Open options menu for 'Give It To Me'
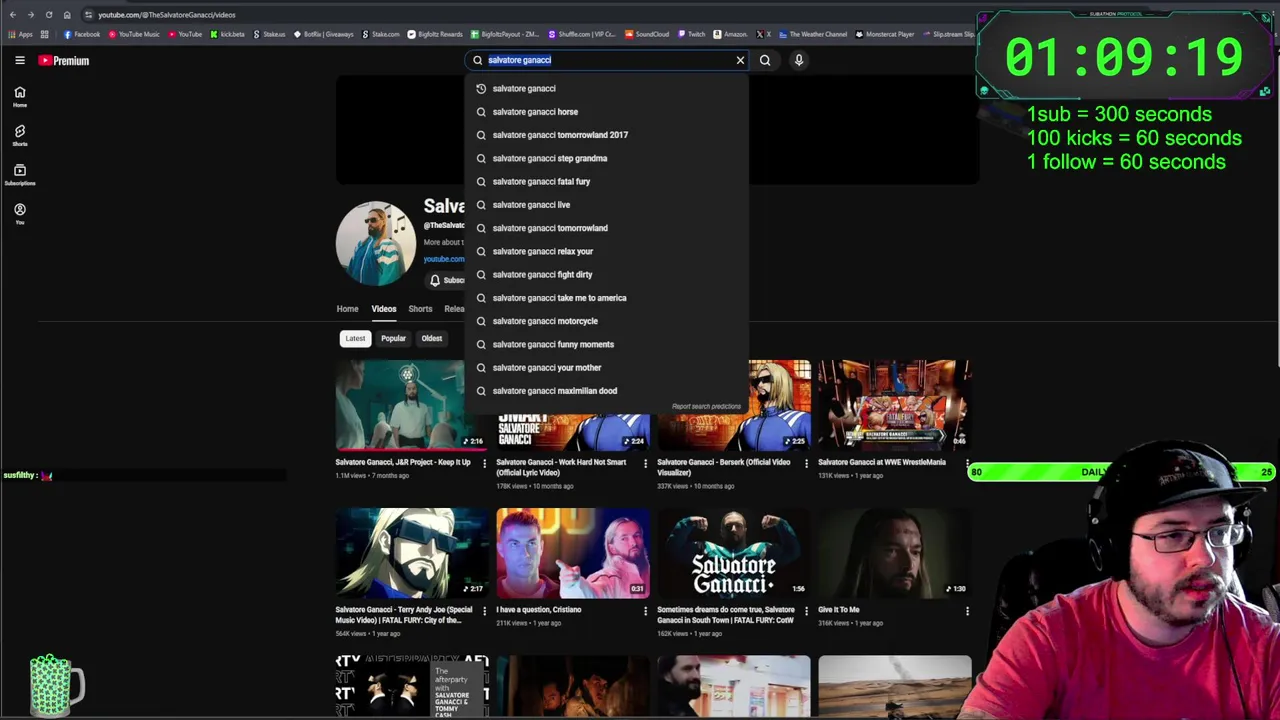This screenshot has height=720, width=1280. point(967,610)
